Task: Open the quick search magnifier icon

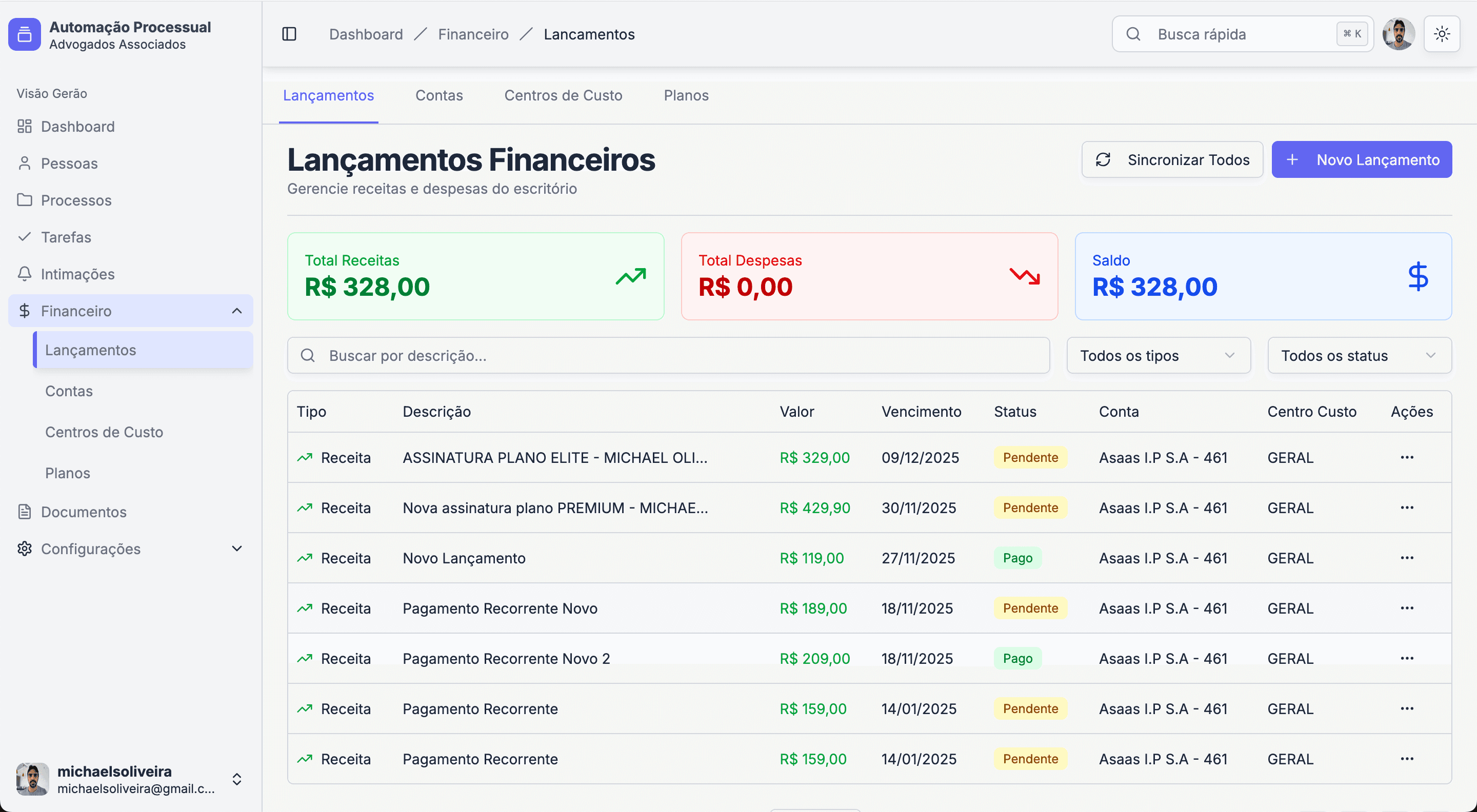Action: (1133, 34)
